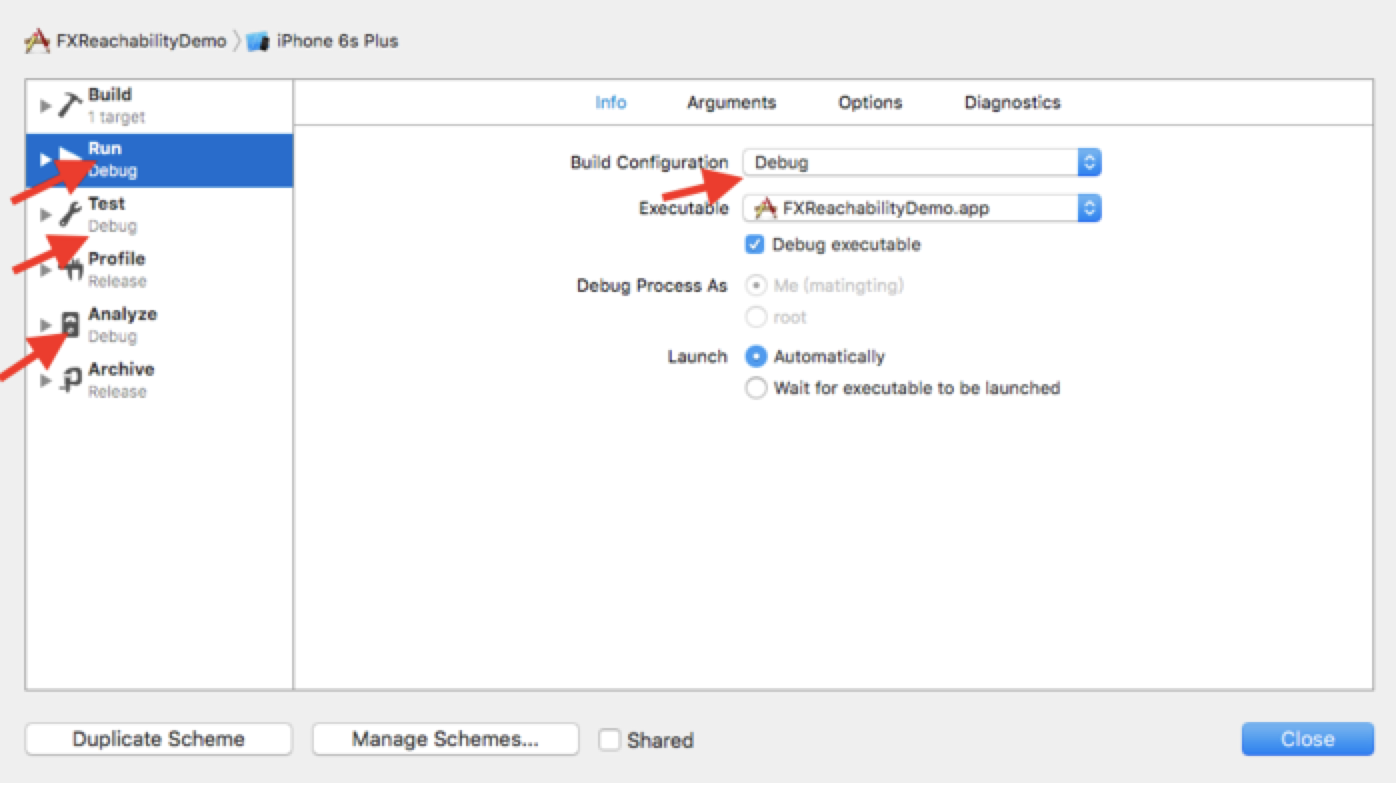
Task: Select the Profile Release row
Action: point(159,270)
